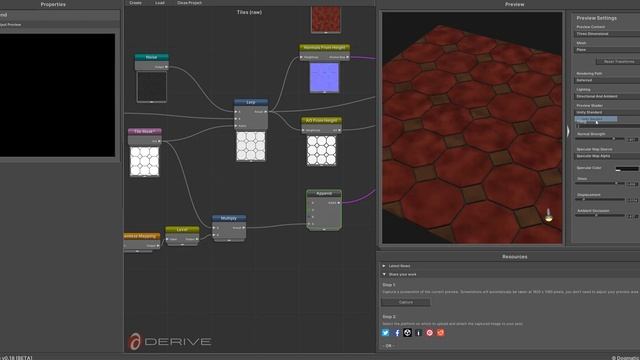Adjust the Normal Strength slider

coord(600,139)
